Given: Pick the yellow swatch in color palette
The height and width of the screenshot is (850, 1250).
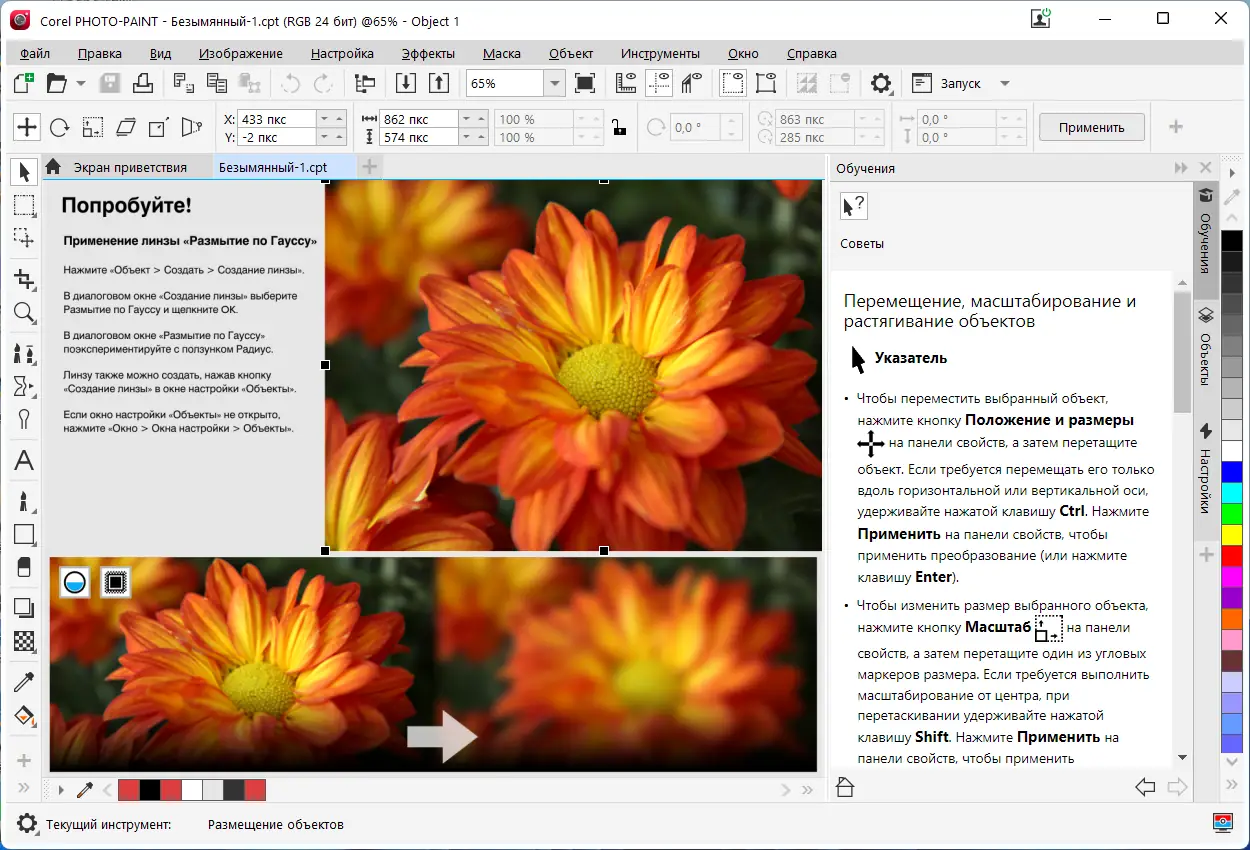Looking at the screenshot, I should (x=1232, y=534).
